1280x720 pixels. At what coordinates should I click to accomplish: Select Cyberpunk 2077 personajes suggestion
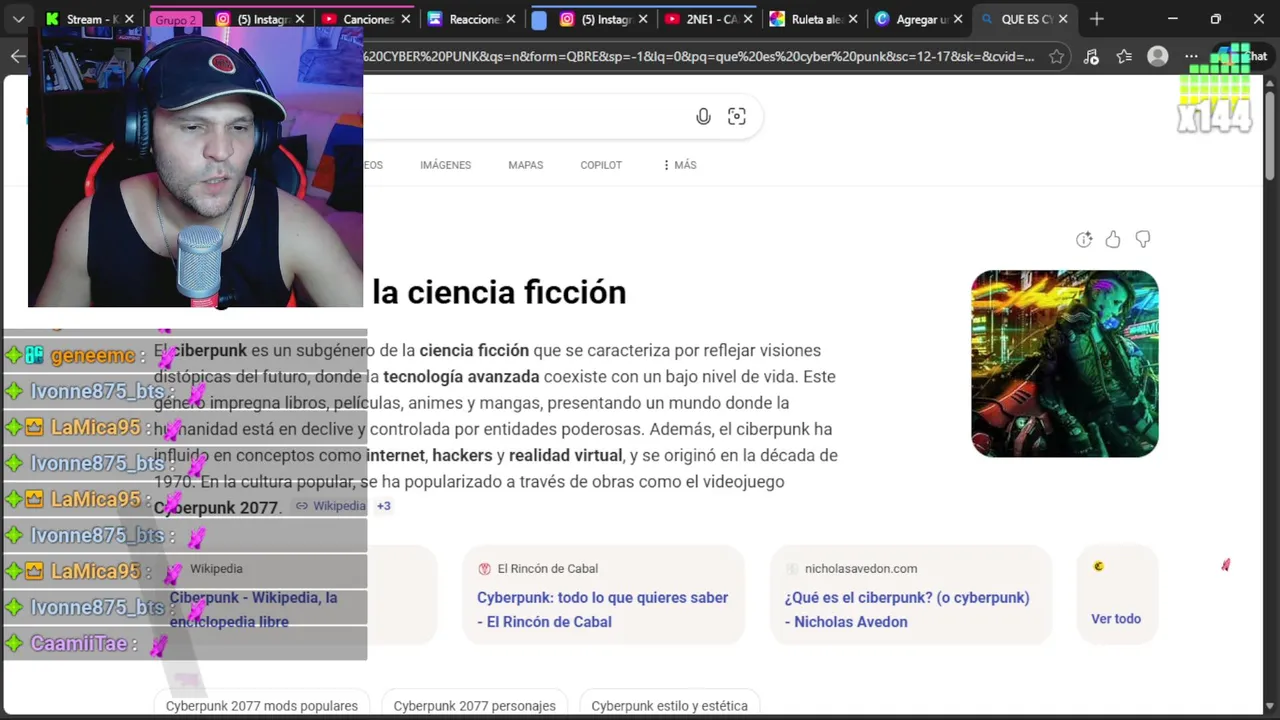[x=474, y=706]
